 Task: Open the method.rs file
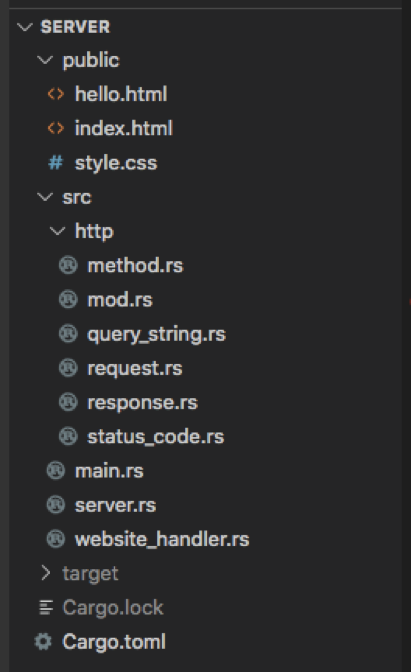[135, 265]
